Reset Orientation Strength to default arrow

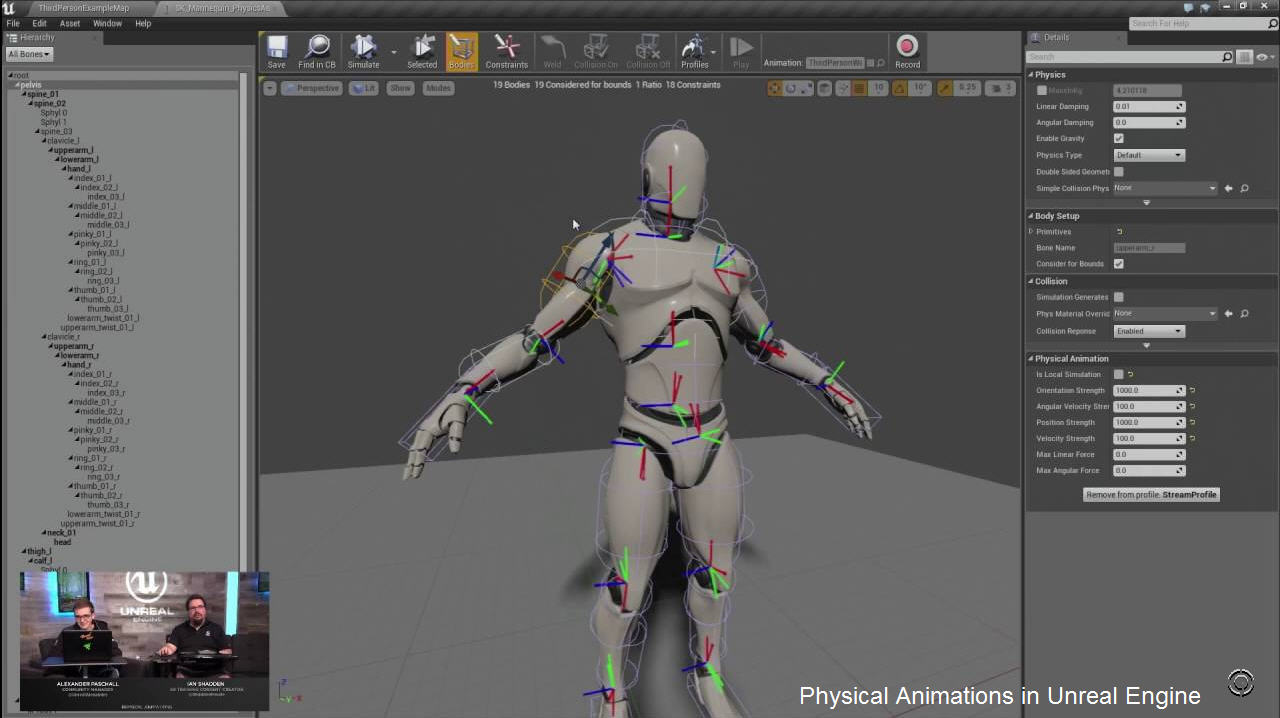[x=1192, y=390]
